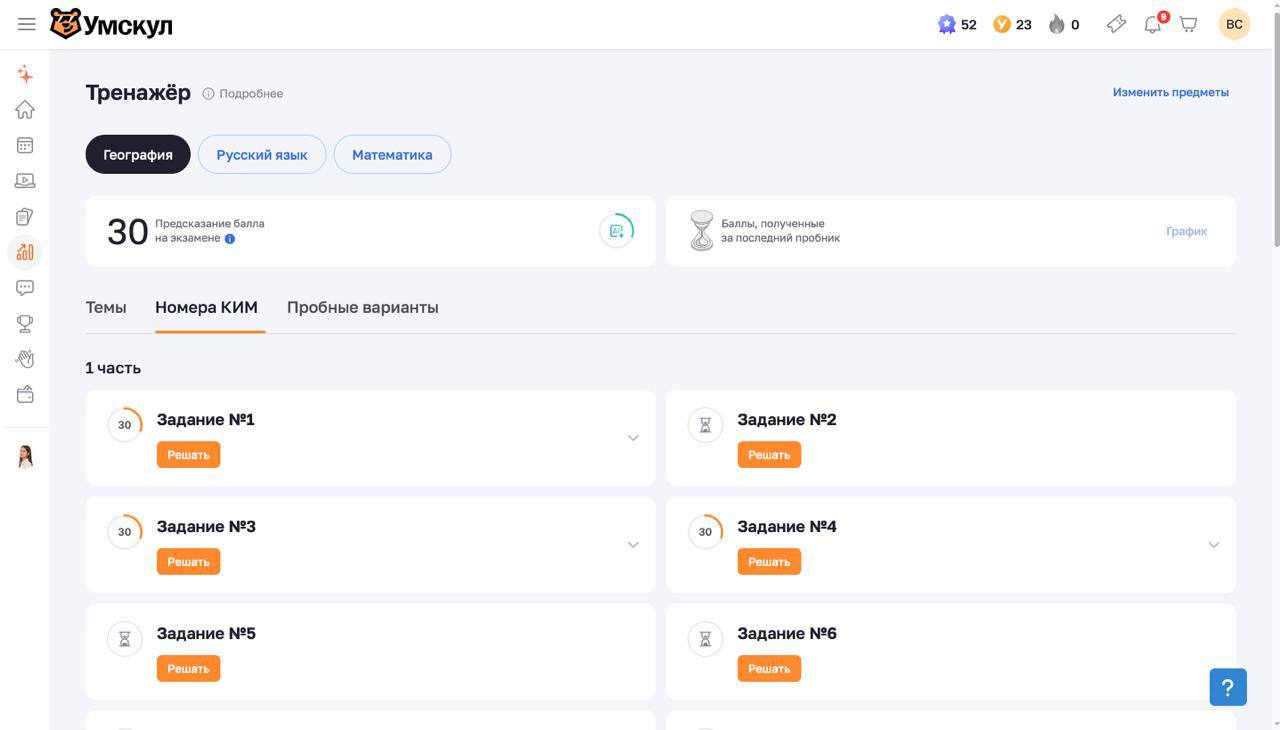Open the hamburger menu
This screenshot has width=1280, height=730.
click(x=27, y=24)
